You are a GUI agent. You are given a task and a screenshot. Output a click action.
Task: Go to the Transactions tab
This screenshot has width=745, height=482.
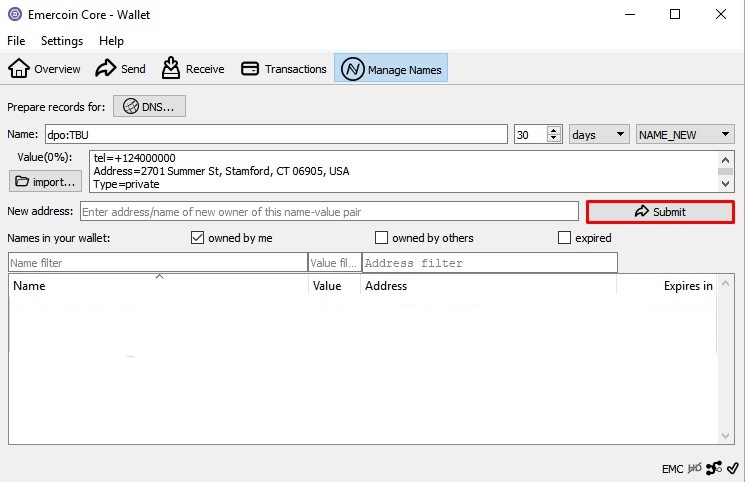click(x=283, y=69)
